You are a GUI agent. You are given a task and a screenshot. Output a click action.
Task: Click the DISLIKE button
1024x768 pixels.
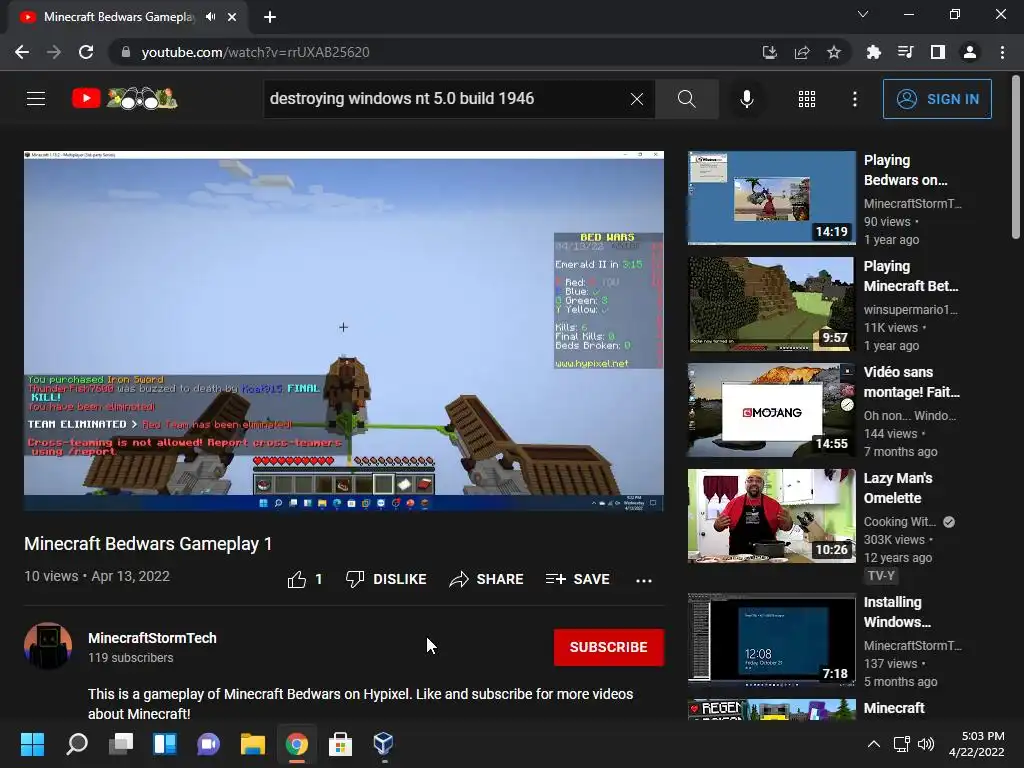click(x=386, y=579)
